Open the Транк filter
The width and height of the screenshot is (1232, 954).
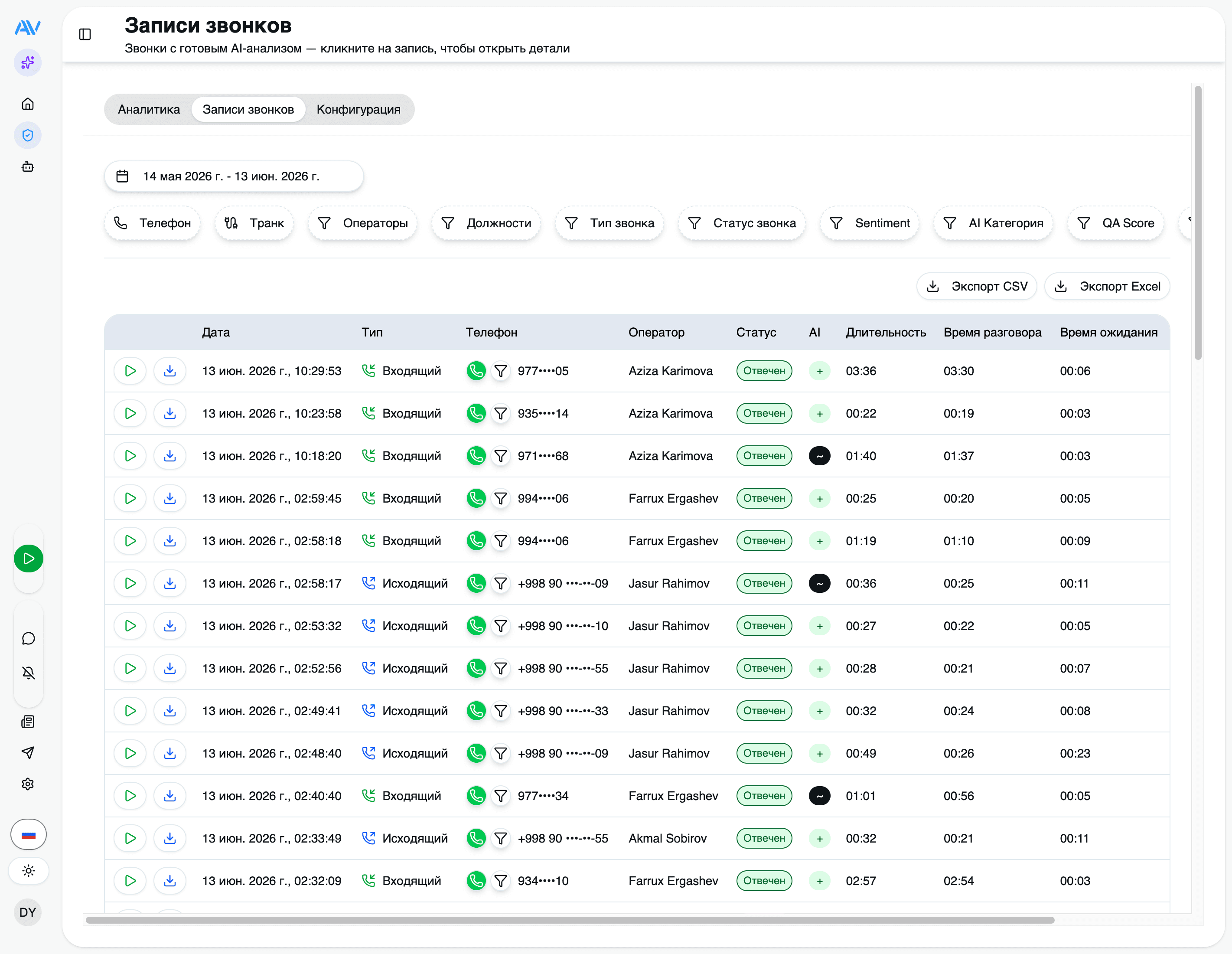[x=254, y=223]
